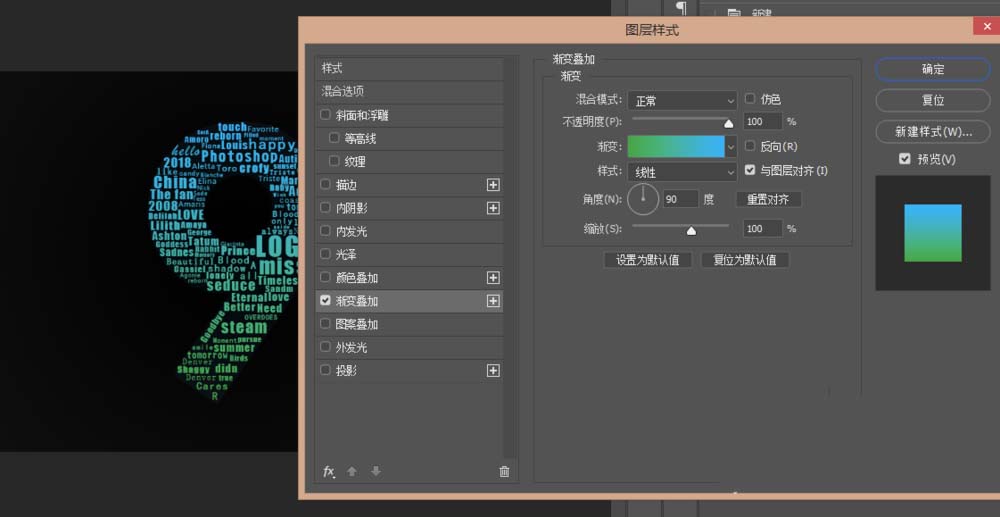Click the 重置对齐 reset alignment button
This screenshot has height=517, width=1000.
tap(768, 200)
